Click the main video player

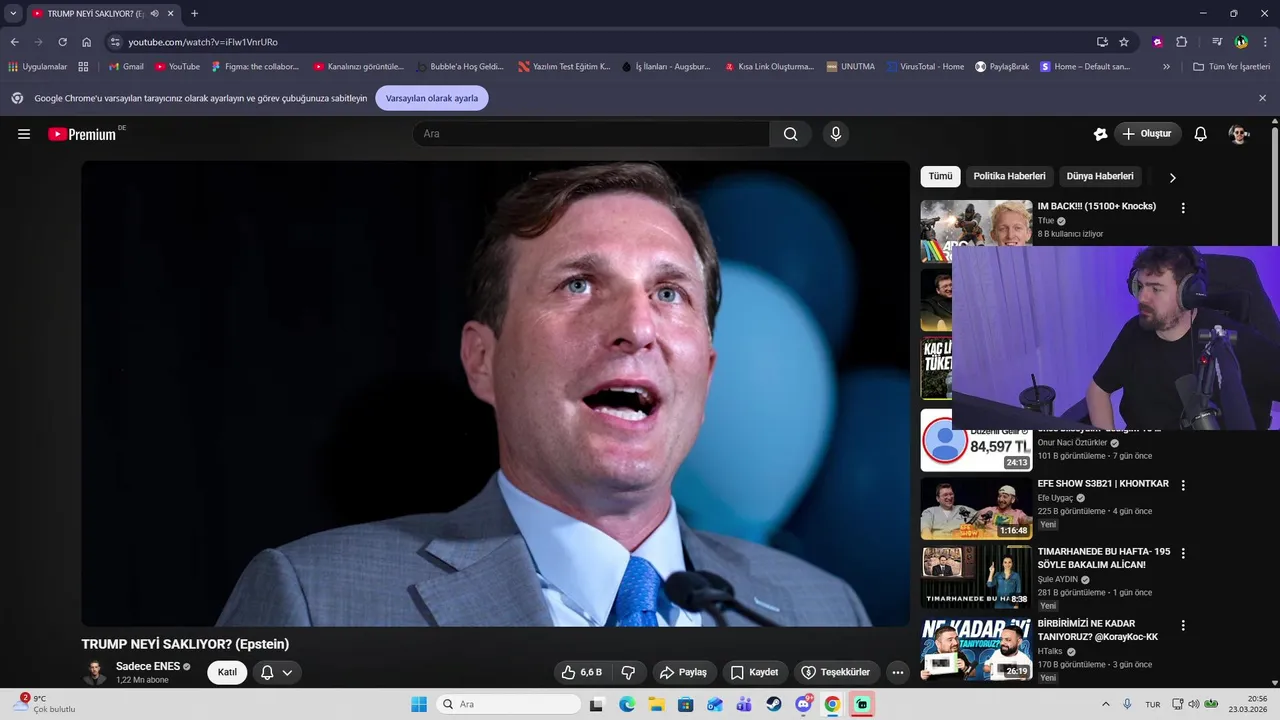coord(496,393)
